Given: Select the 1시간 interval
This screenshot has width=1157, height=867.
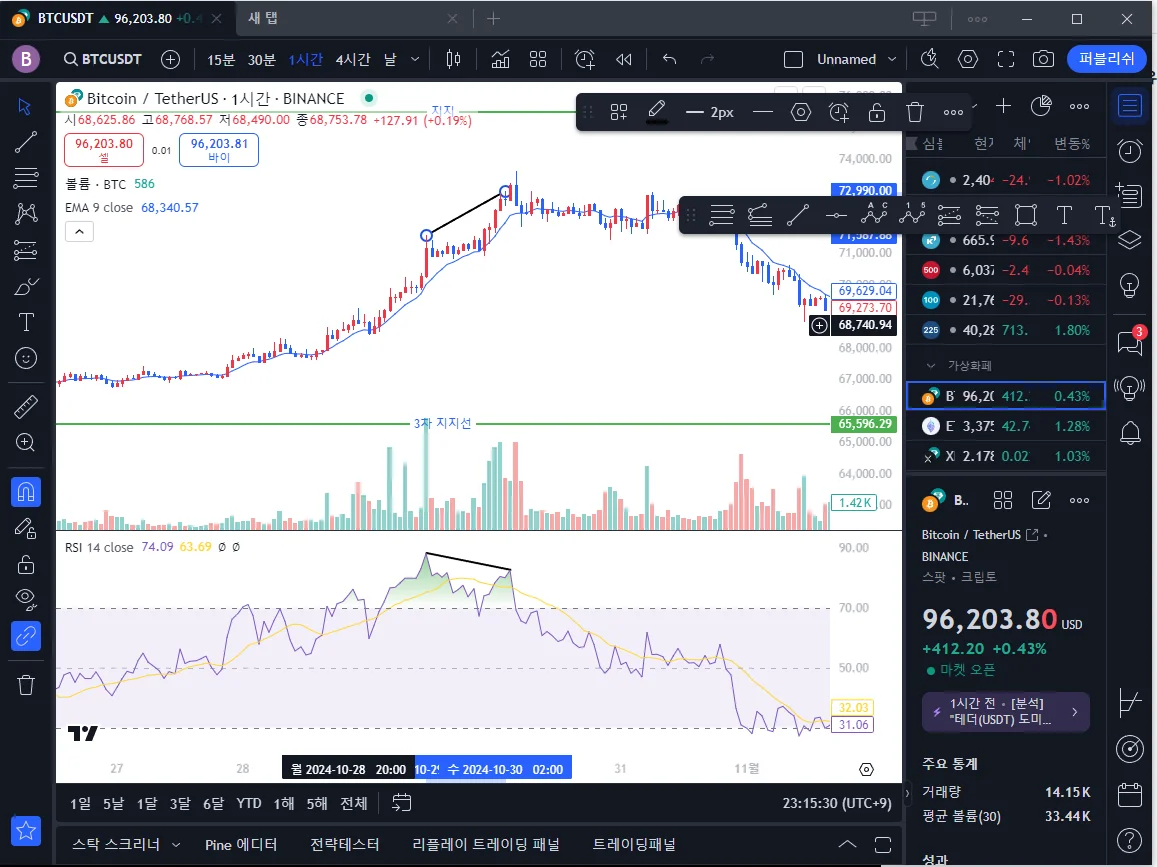Looking at the screenshot, I should [x=305, y=60].
